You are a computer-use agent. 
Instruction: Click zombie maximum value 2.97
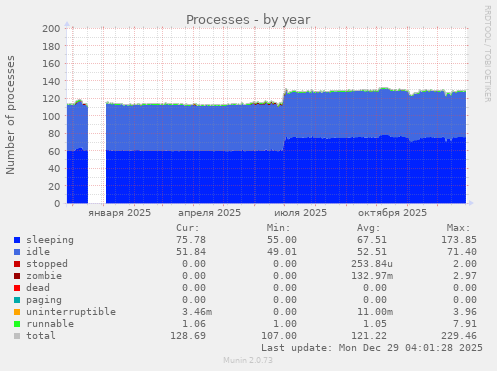click(465, 276)
